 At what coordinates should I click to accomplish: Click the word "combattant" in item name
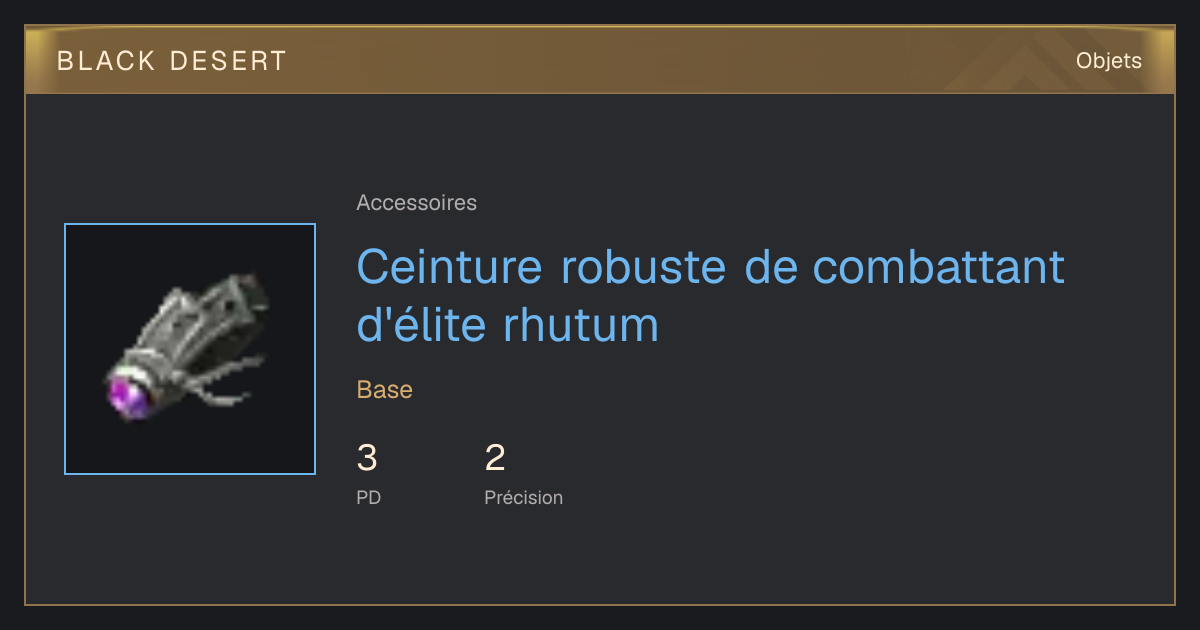[x=938, y=268]
